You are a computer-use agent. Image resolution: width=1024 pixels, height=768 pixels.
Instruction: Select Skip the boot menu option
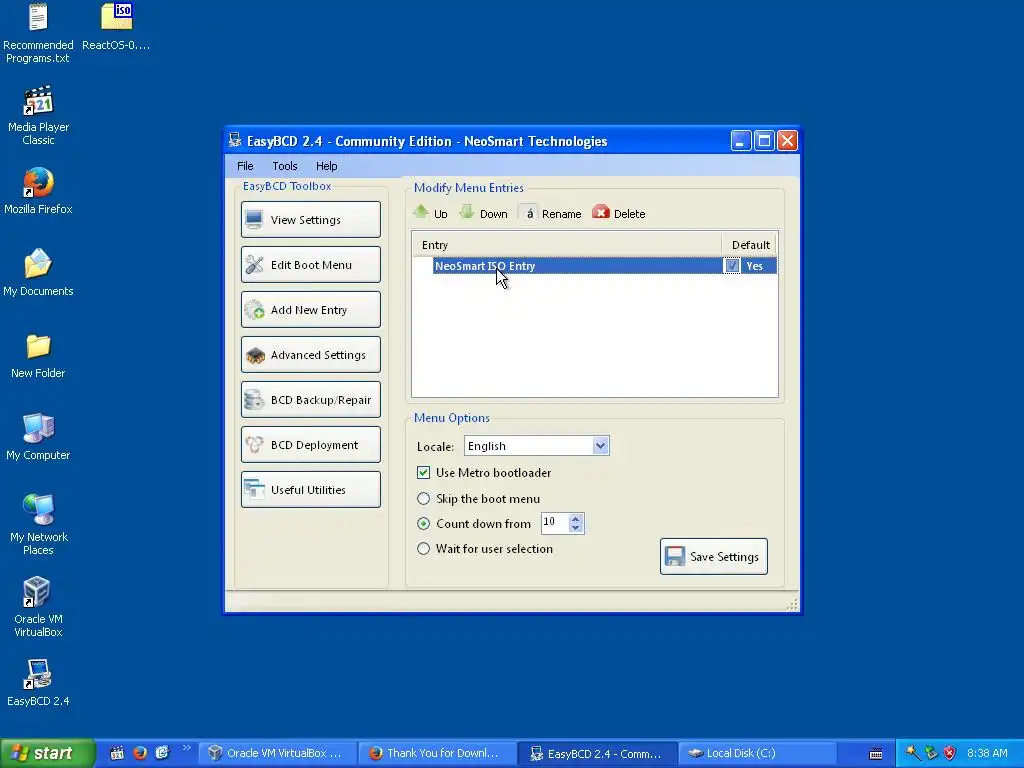point(423,498)
